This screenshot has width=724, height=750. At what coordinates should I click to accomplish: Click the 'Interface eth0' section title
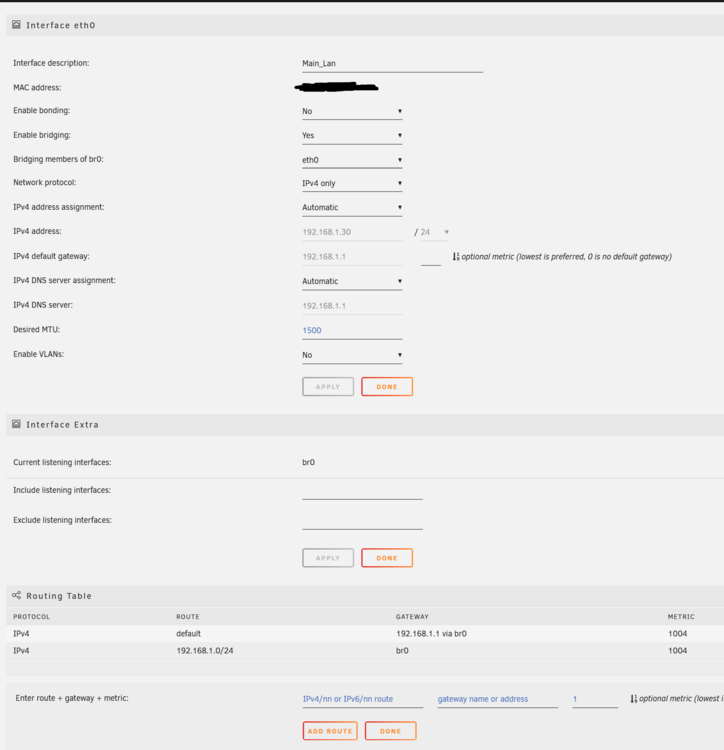[x=61, y=25]
